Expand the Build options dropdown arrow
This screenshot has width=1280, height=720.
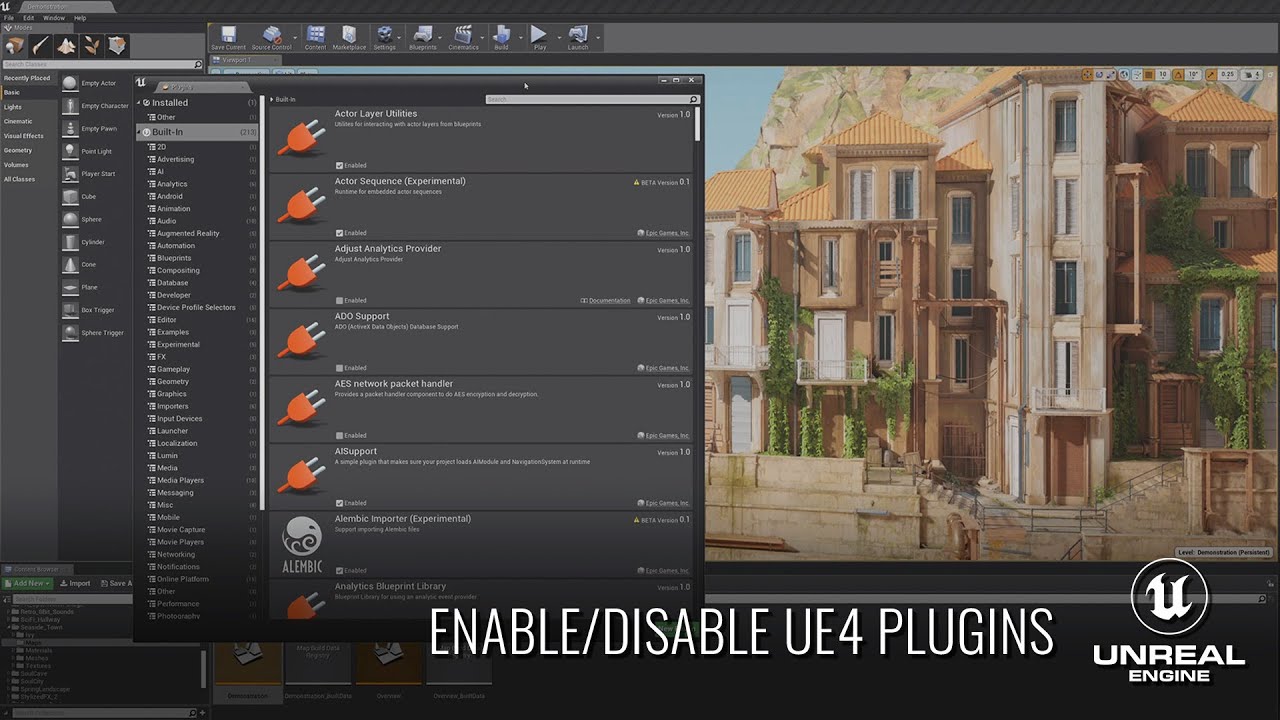pyautogui.click(x=523, y=37)
